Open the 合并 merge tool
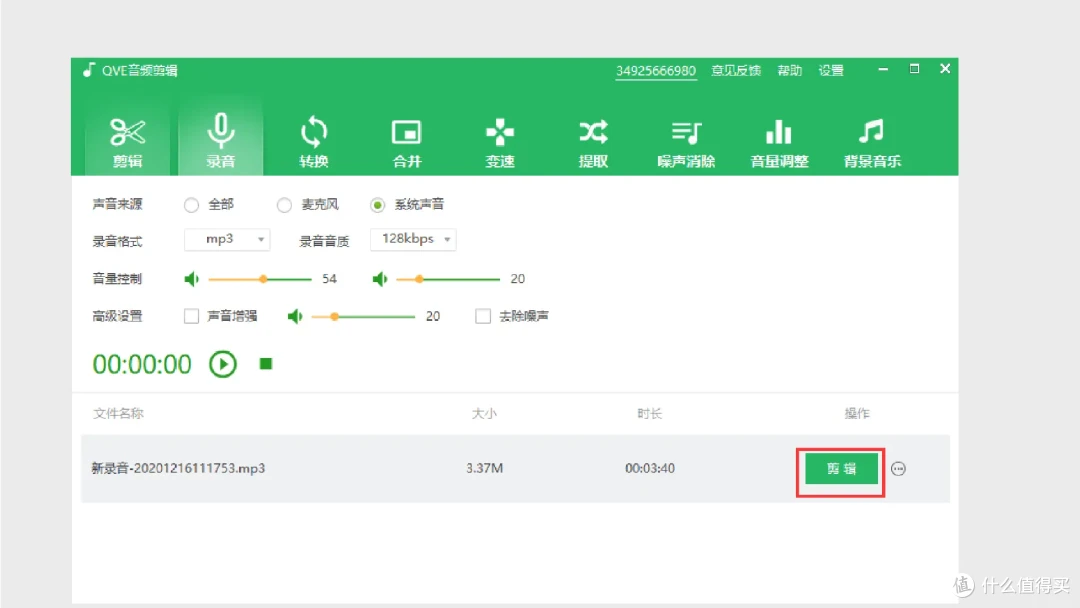The width and height of the screenshot is (1080, 608). click(x=406, y=142)
